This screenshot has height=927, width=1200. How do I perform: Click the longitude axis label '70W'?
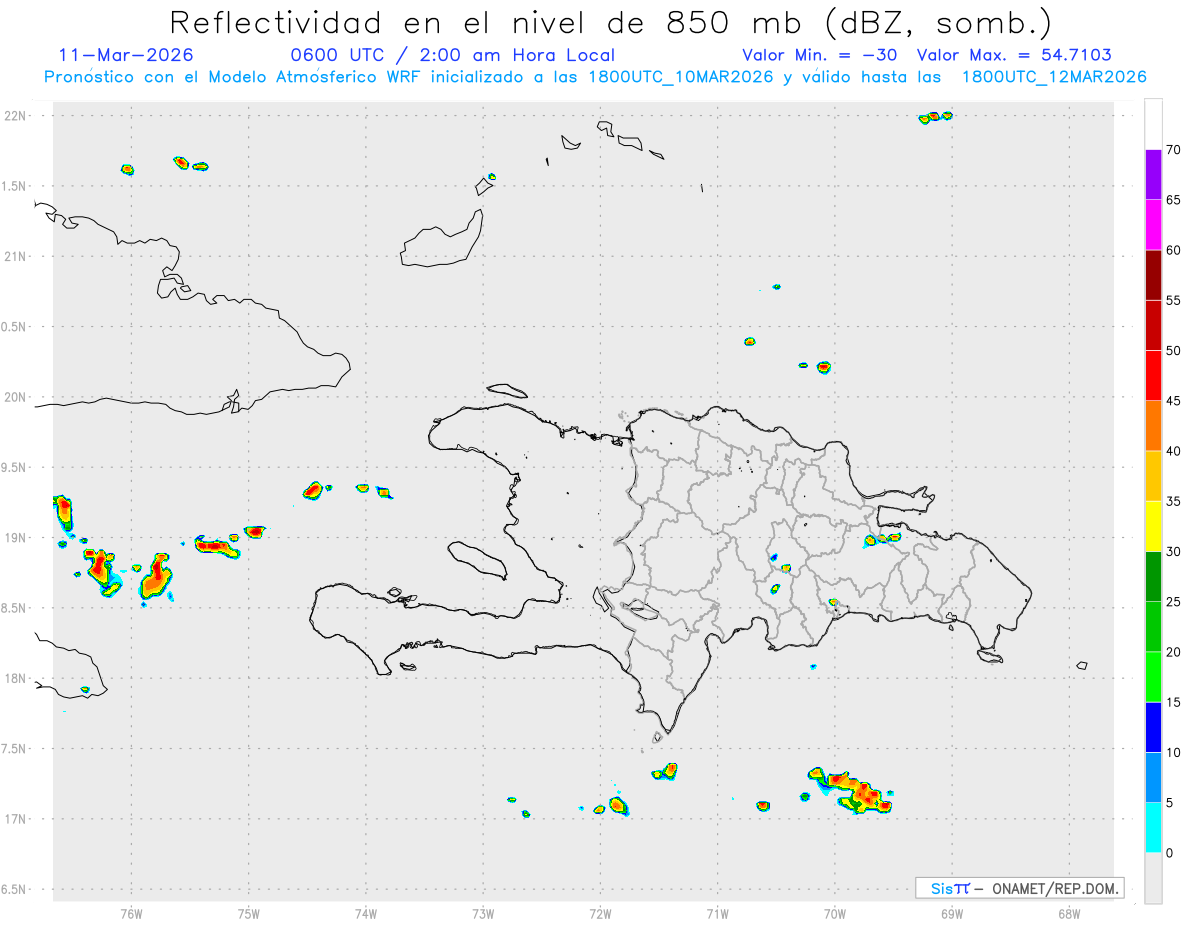point(835,913)
